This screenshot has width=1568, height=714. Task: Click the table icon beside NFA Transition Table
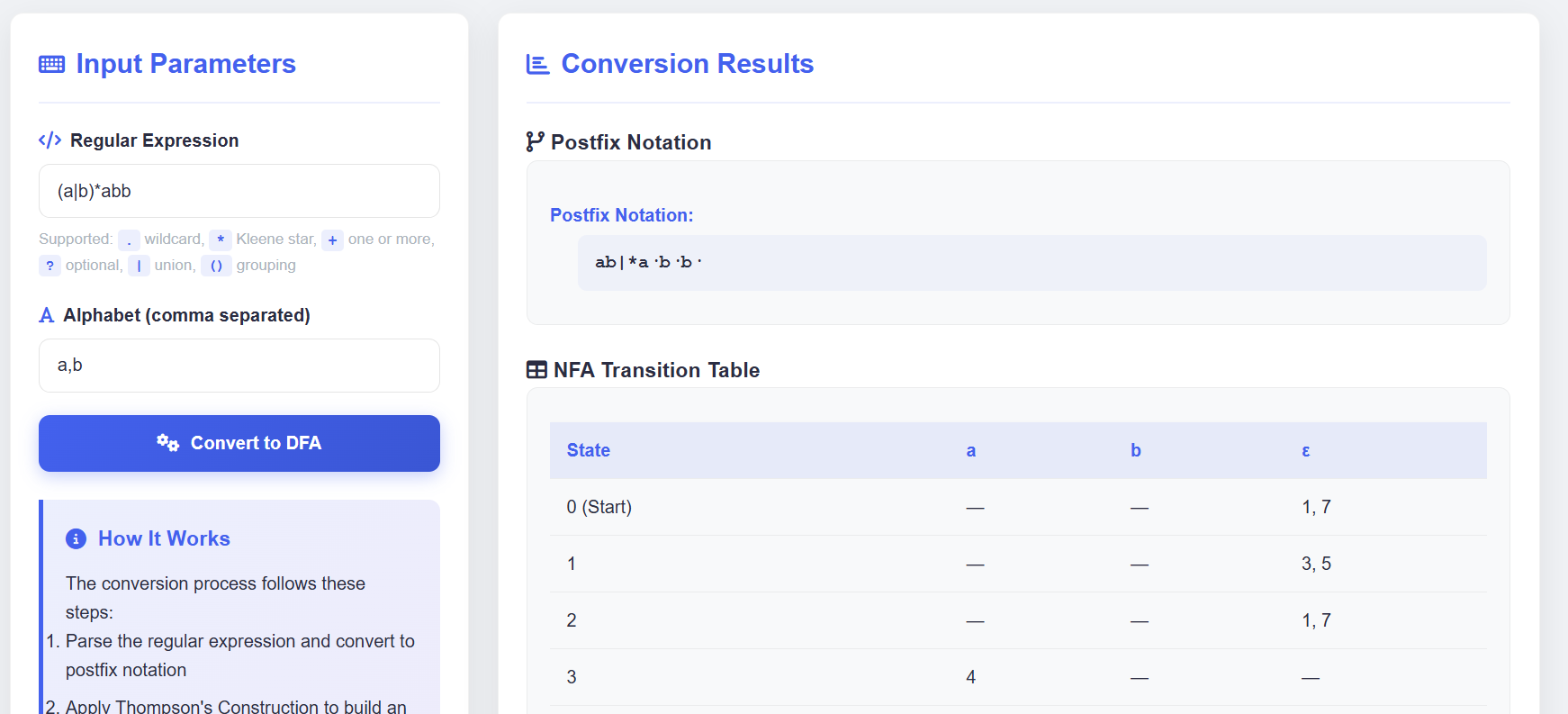536,370
